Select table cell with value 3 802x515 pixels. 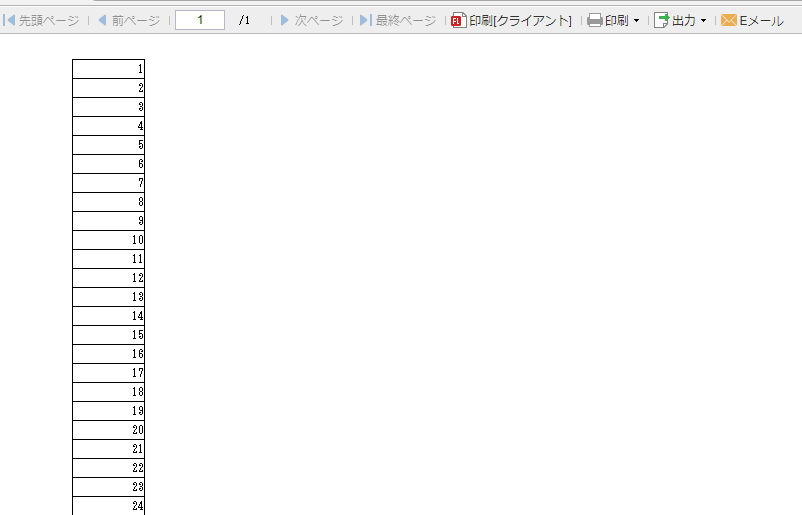[108, 107]
